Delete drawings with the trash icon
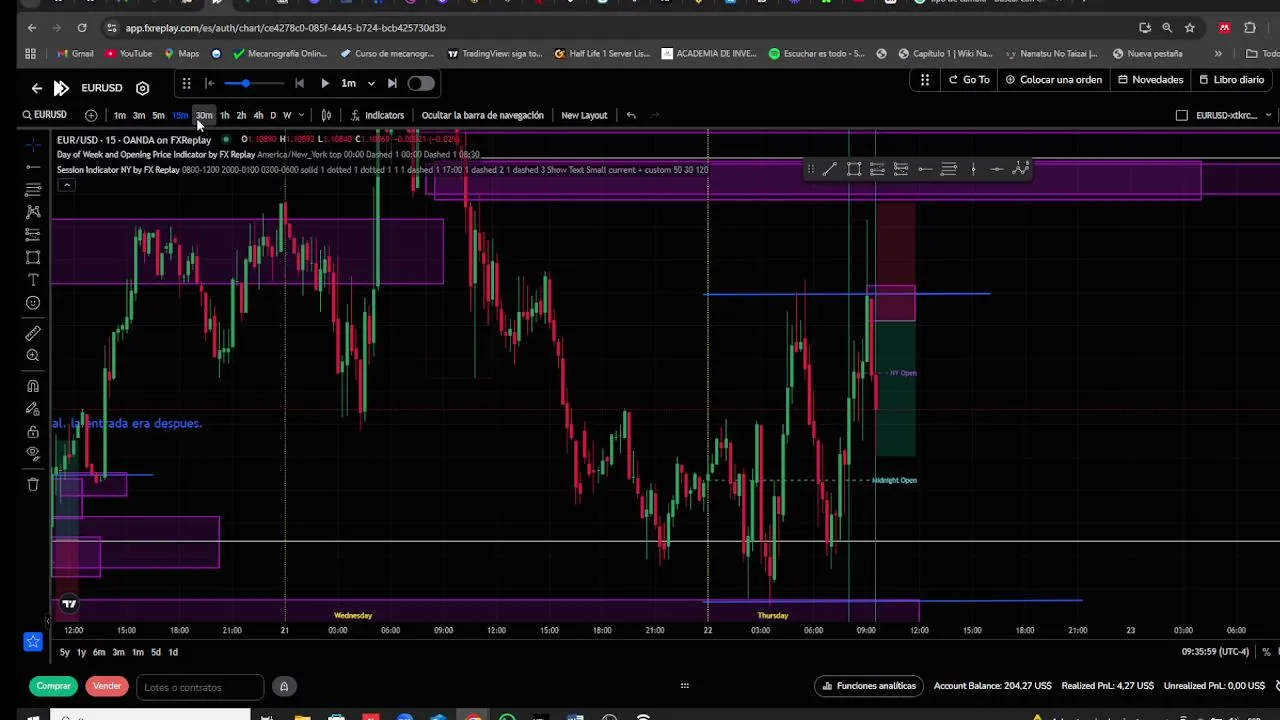Viewport: 1280px width, 720px height. pos(33,484)
